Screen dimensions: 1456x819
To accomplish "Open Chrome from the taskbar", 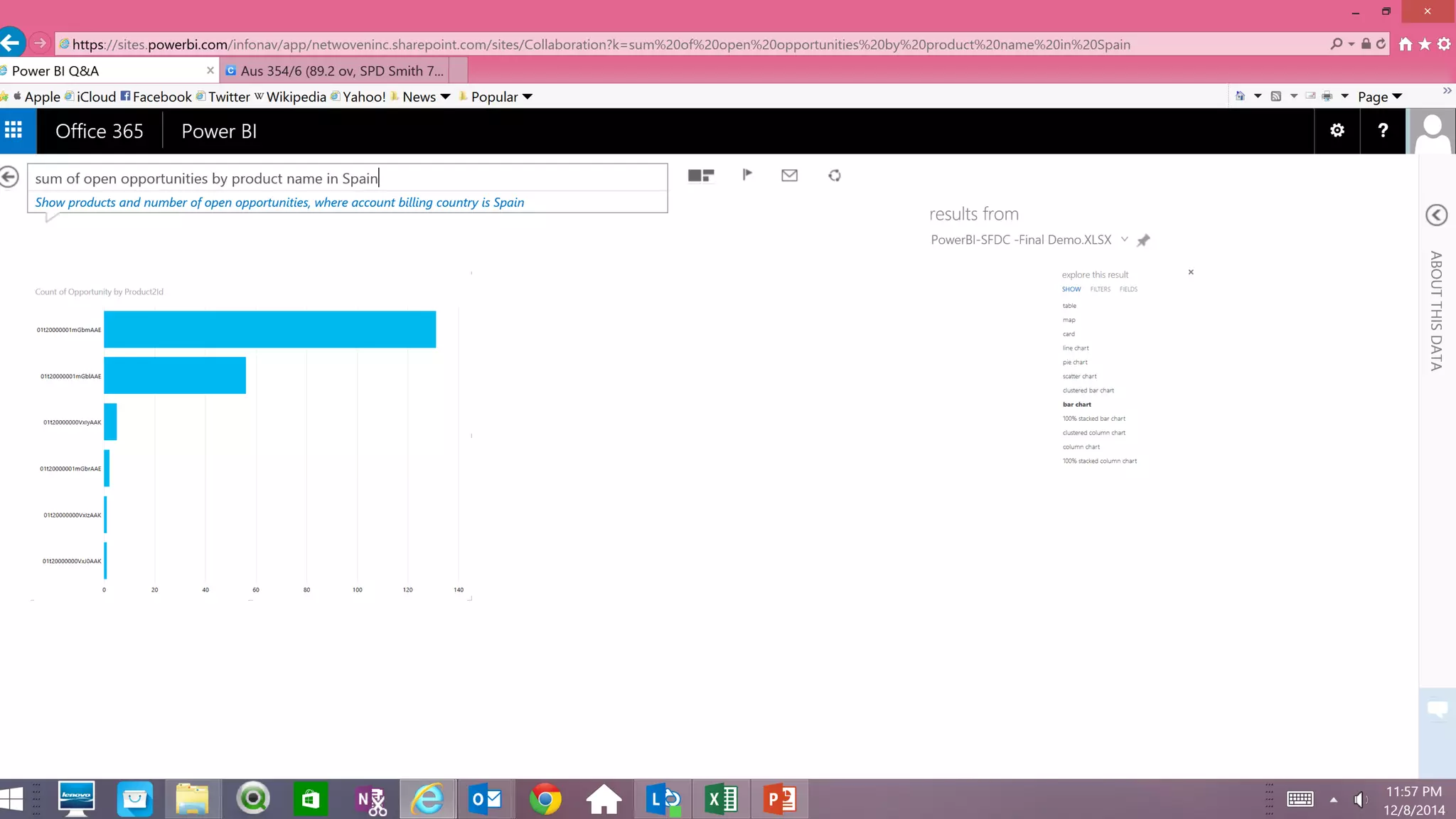I will click(545, 799).
